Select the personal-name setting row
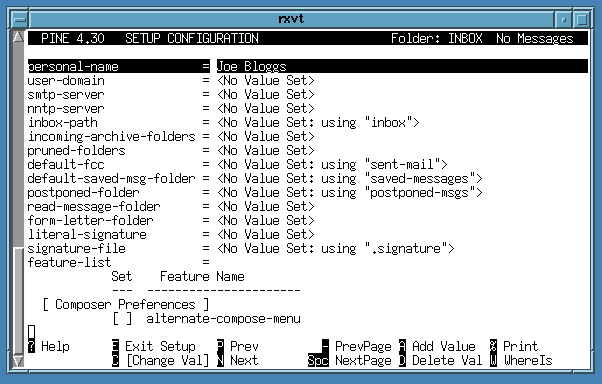602x384 pixels. [308, 66]
